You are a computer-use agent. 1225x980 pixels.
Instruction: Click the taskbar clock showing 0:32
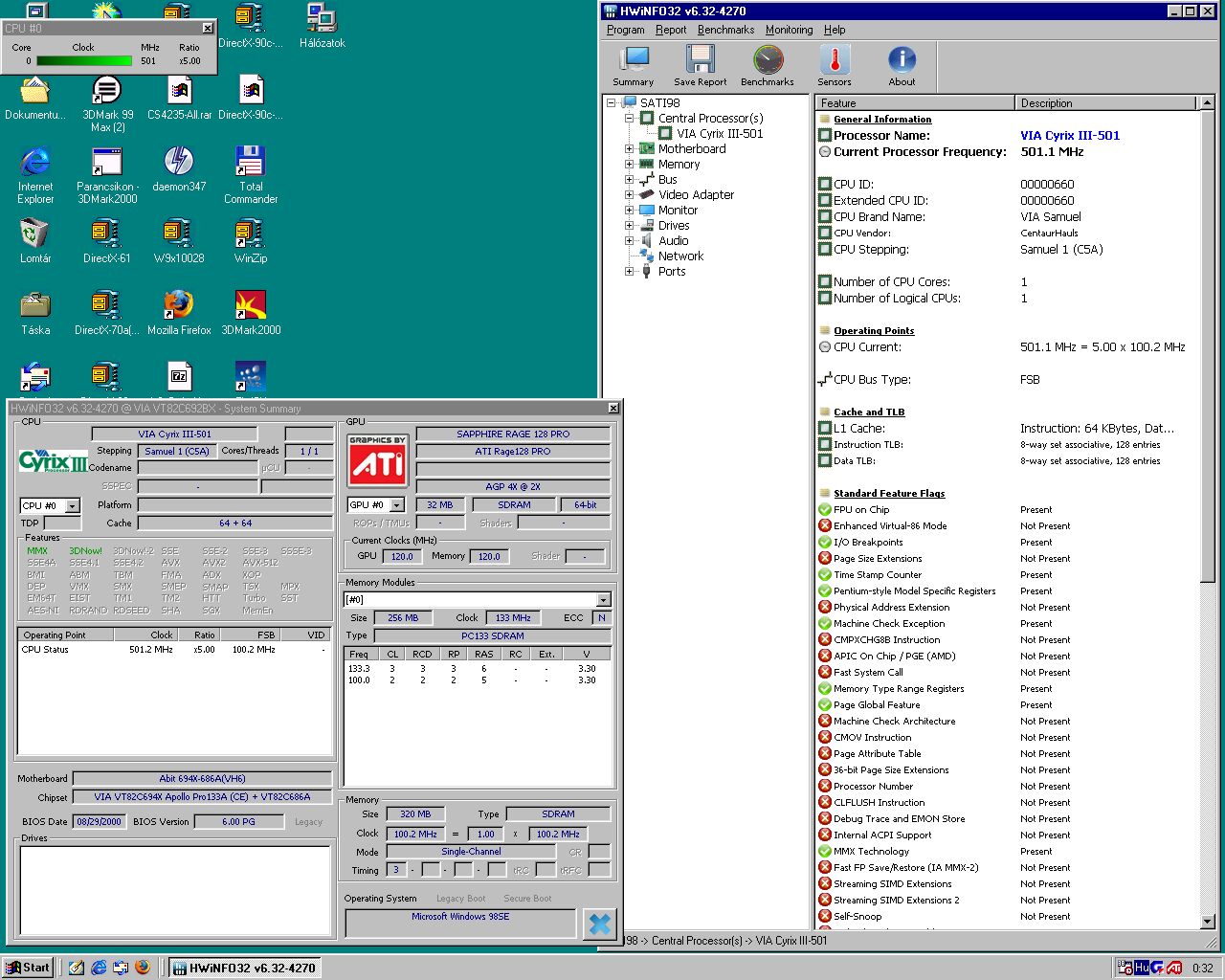[1202, 969]
